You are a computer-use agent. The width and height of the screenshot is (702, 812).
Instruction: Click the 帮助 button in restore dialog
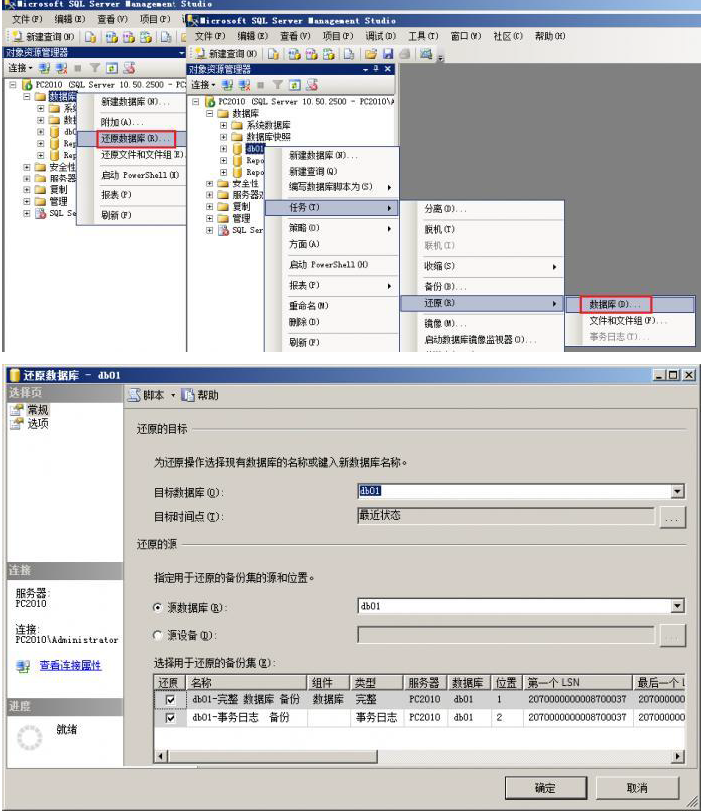click(x=200, y=396)
